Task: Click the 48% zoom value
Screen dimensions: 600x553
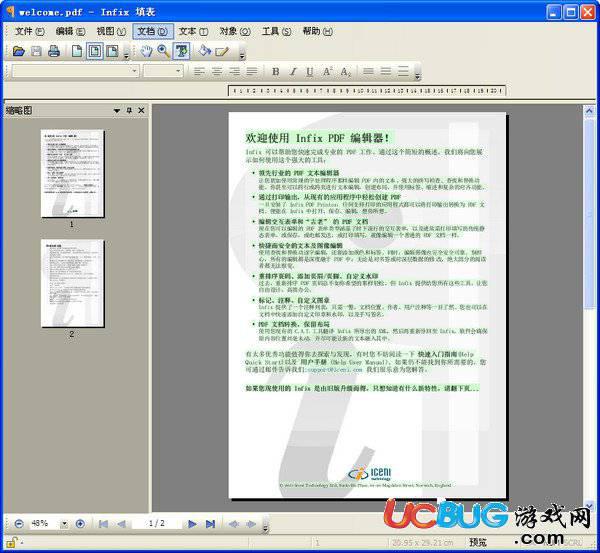Action: coord(40,523)
